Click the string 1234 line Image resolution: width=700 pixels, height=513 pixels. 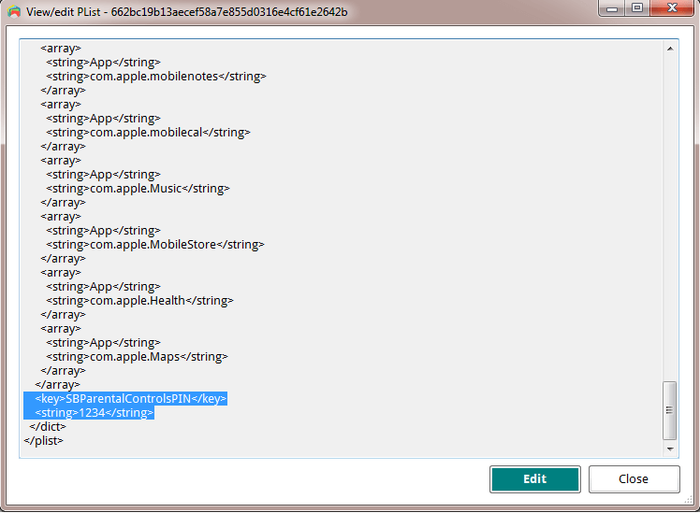pyautogui.click(x=94, y=413)
